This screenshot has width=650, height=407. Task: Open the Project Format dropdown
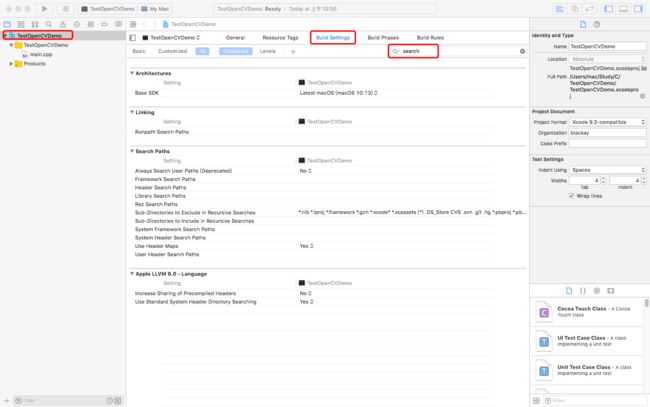click(x=608, y=122)
